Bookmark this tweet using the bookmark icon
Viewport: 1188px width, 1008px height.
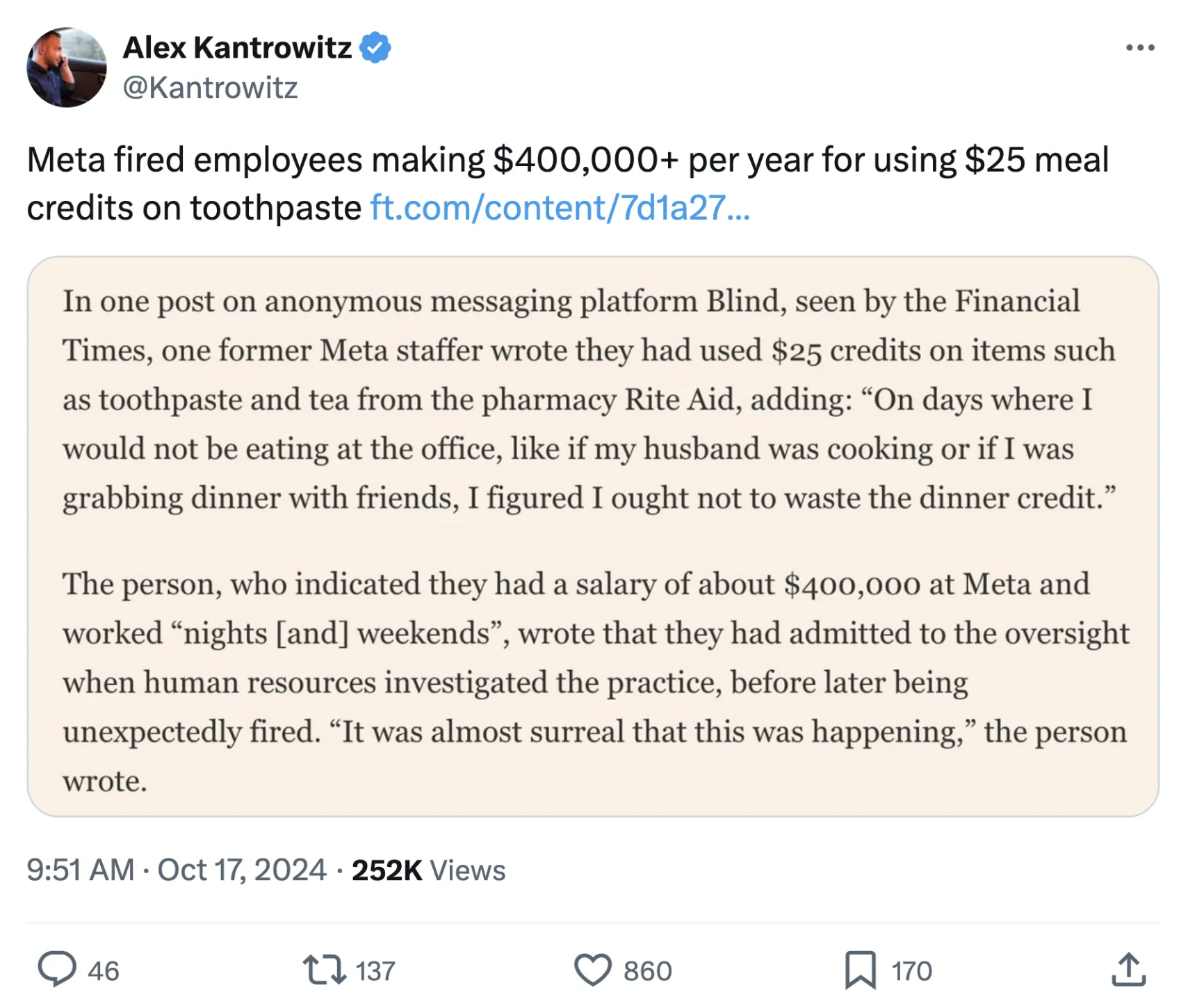860,970
